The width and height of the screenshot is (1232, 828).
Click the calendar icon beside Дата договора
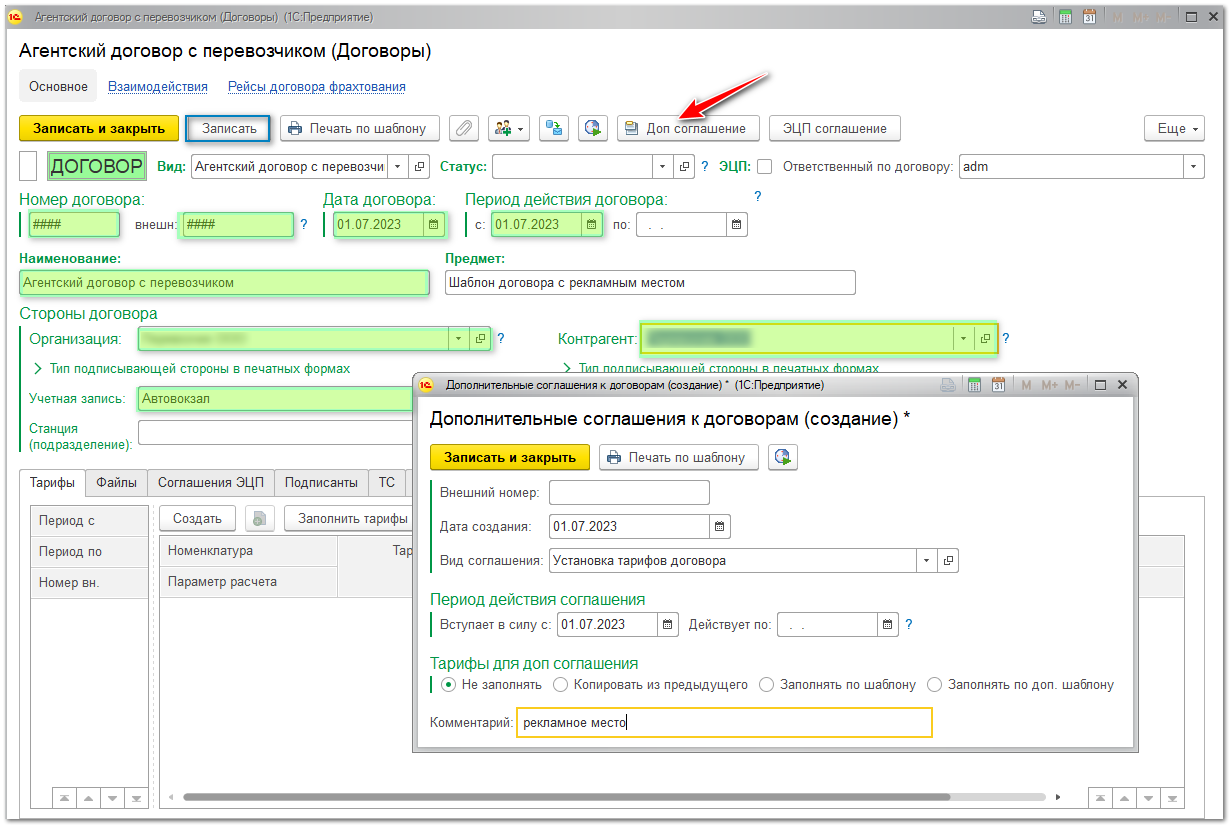(434, 225)
